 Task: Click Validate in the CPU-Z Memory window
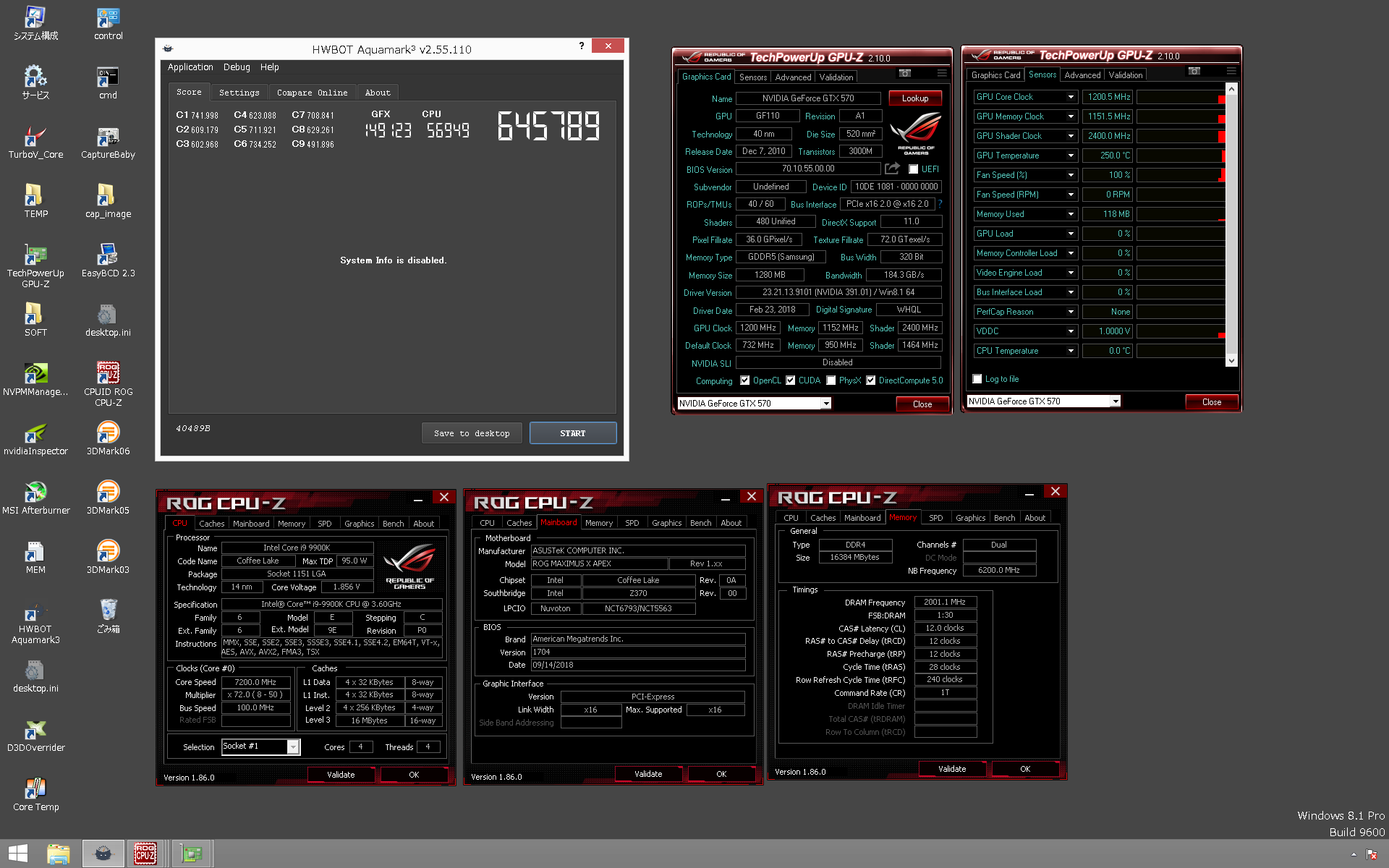[x=952, y=769]
